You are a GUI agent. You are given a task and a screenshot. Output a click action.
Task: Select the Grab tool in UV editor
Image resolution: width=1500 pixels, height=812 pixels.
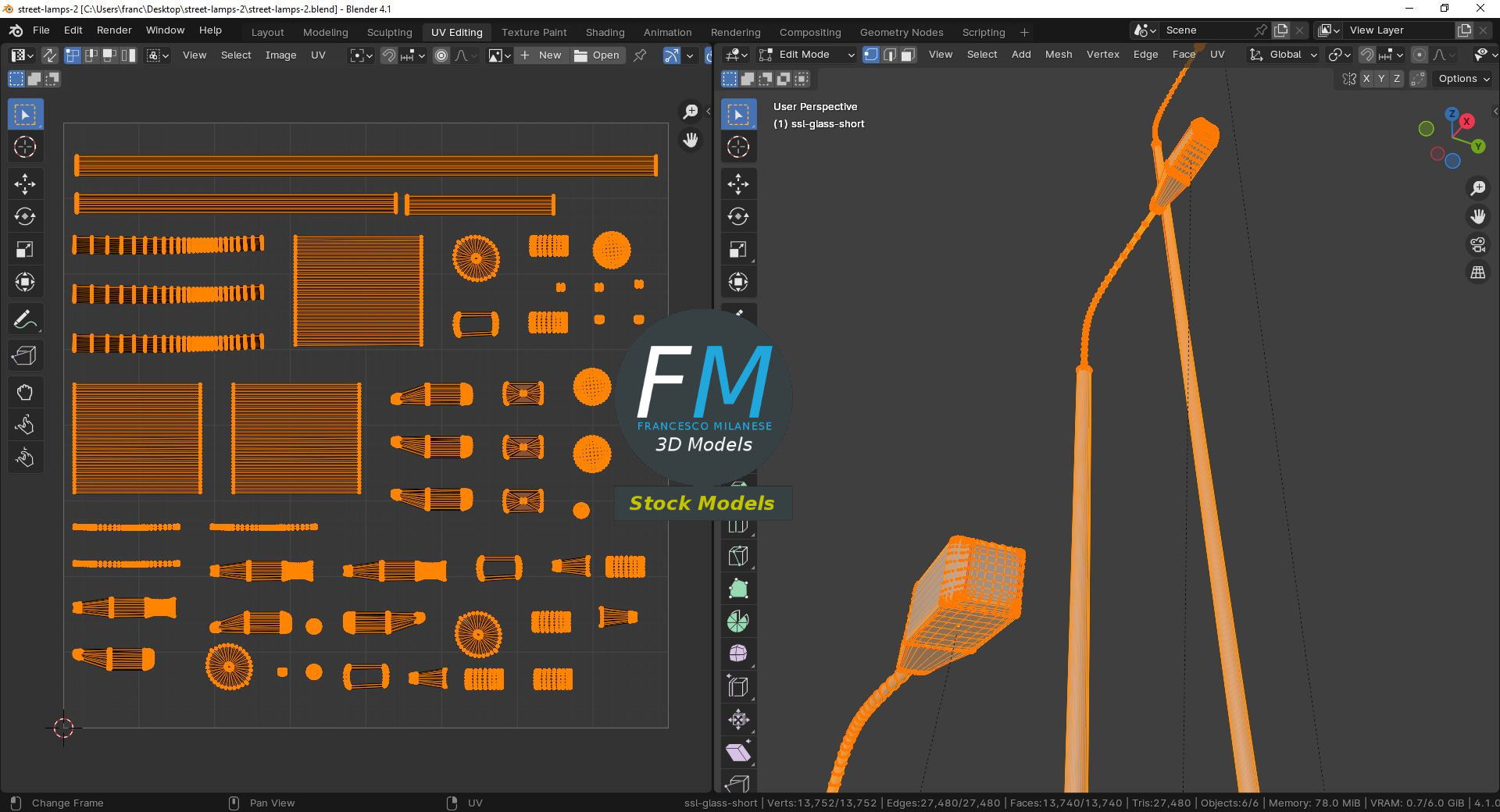(x=25, y=392)
